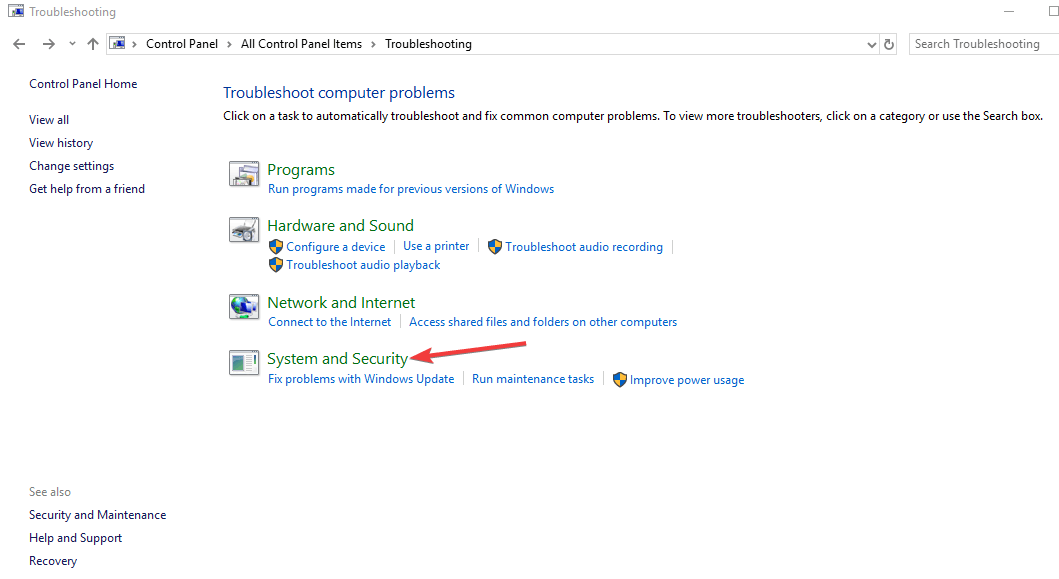This screenshot has height=579, width=1059.
Task: Open Recovery under See also
Action: [x=53, y=561]
